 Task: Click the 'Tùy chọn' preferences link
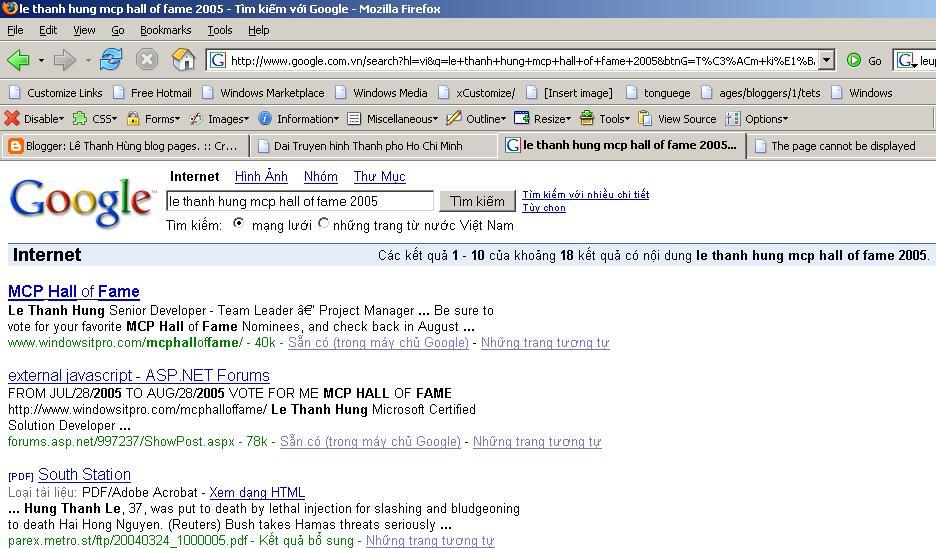(x=544, y=208)
